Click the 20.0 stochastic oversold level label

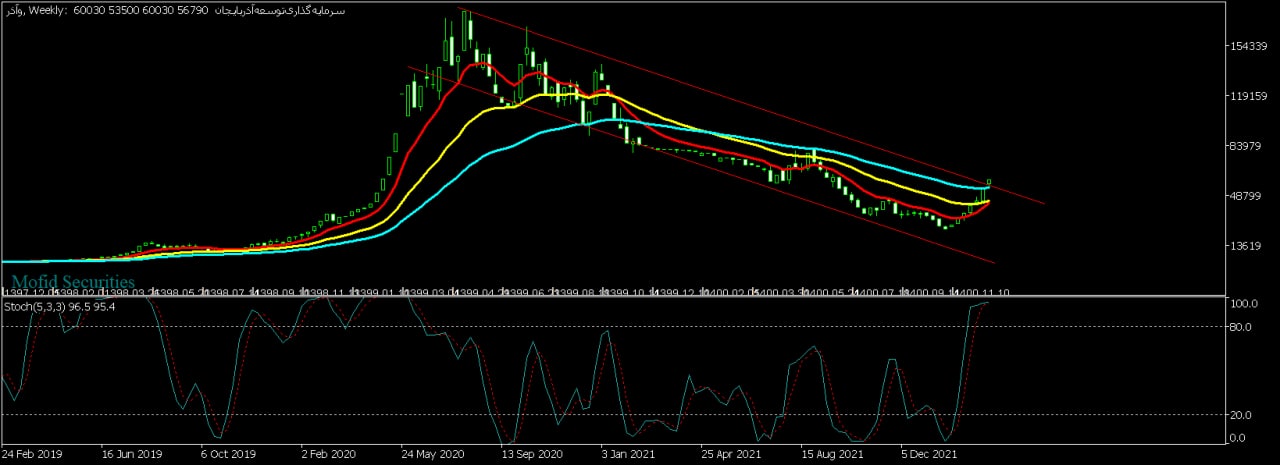[1243, 414]
